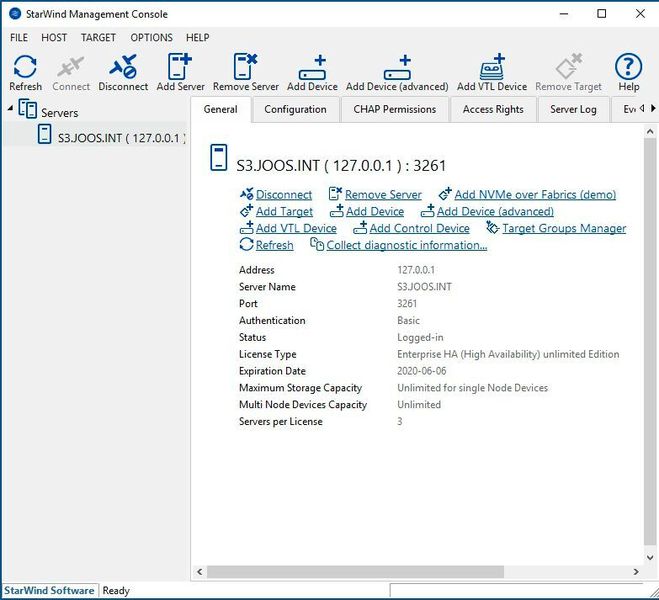659x600 pixels.
Task: Click Collect diagnostic information link
Action: coord(406,245)
